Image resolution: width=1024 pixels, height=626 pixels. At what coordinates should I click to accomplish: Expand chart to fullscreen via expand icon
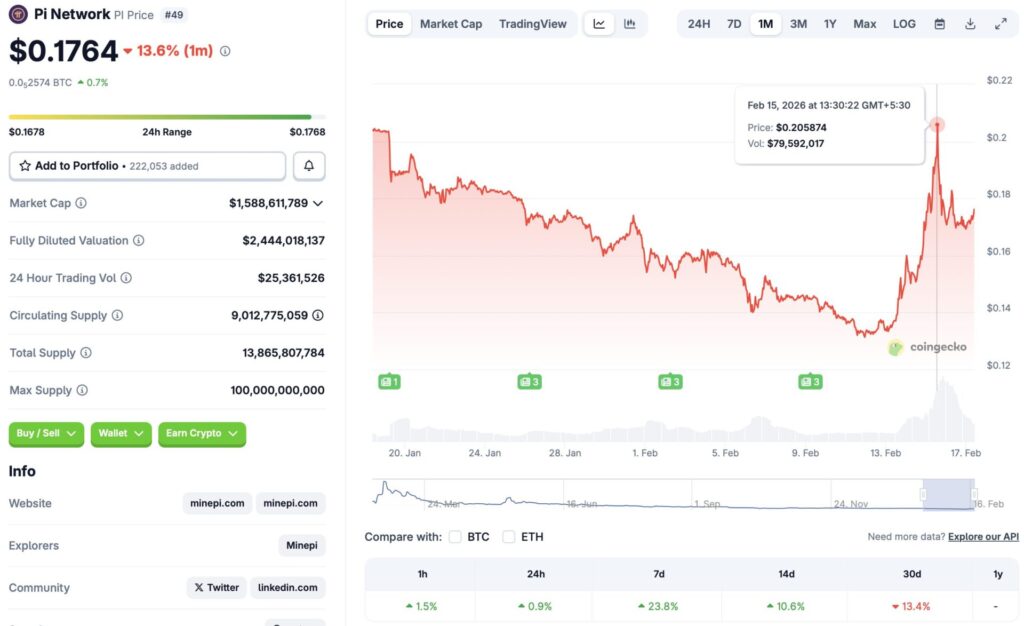[x=1001, y=23]
